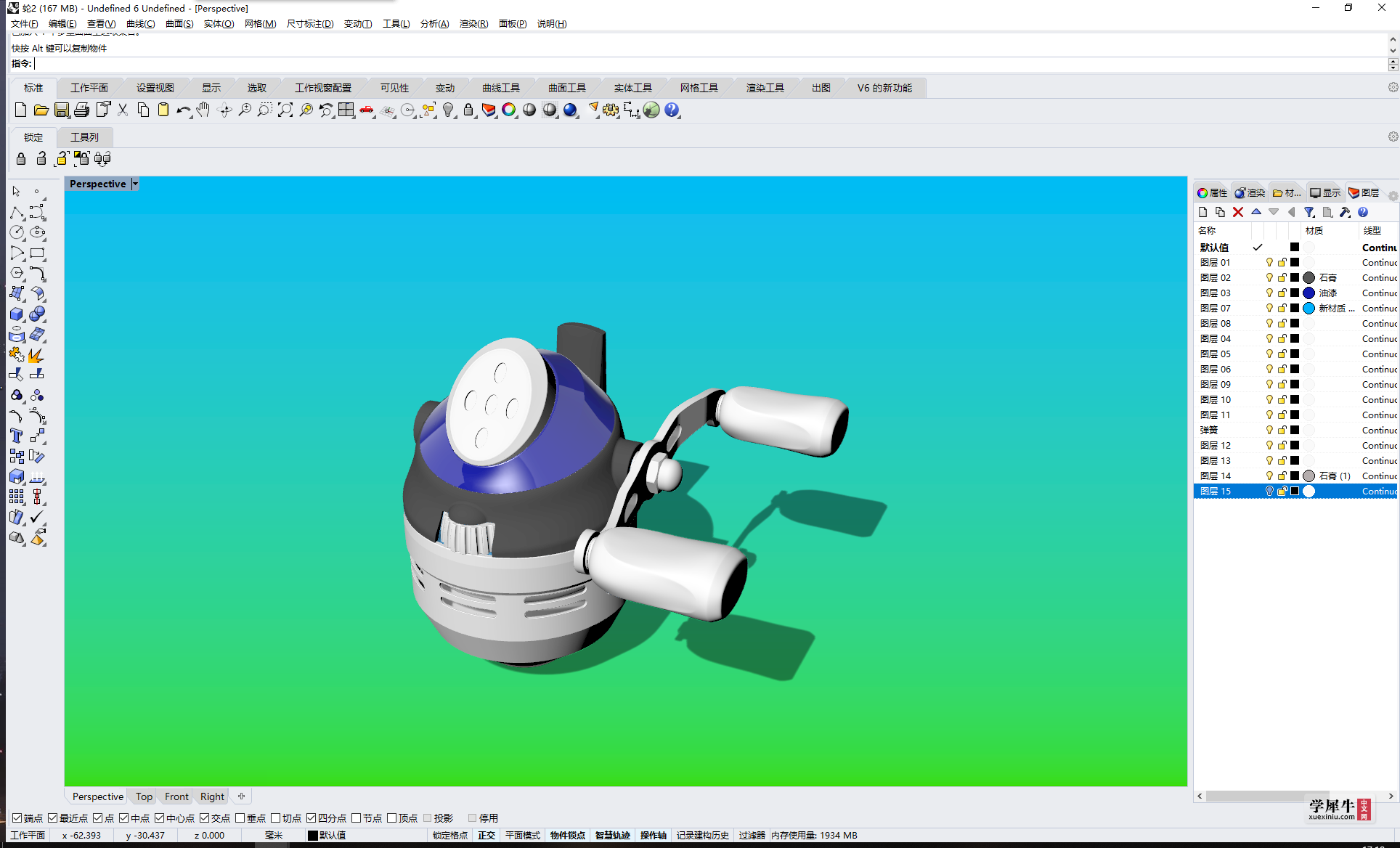Open 渲染(R) menu

point(473,24)
